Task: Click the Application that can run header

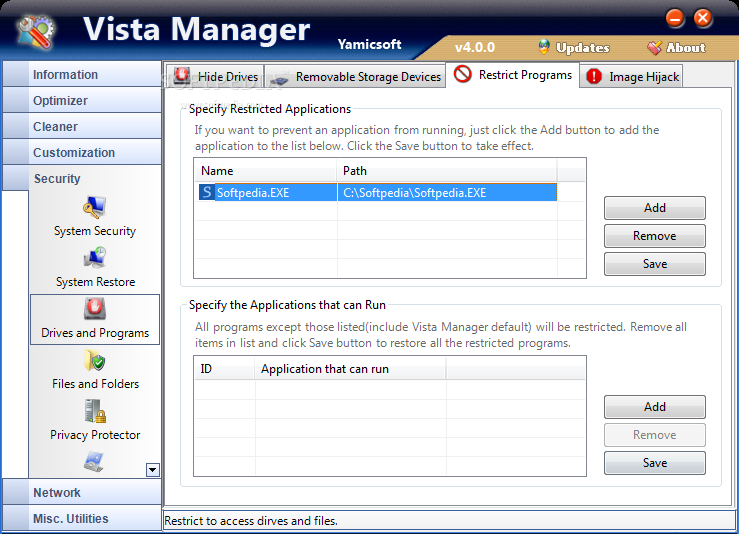Action: 351,369
